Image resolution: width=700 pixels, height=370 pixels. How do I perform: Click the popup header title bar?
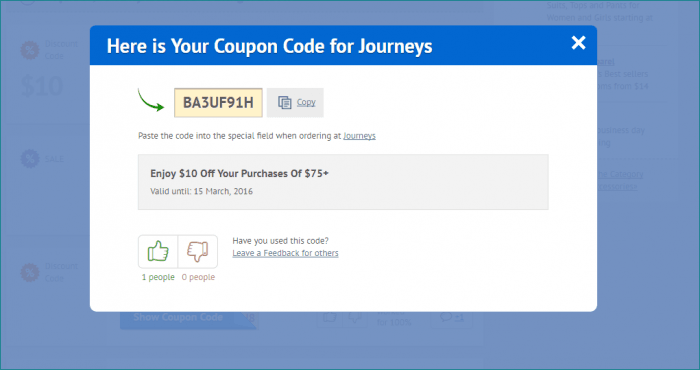(343, 46)
